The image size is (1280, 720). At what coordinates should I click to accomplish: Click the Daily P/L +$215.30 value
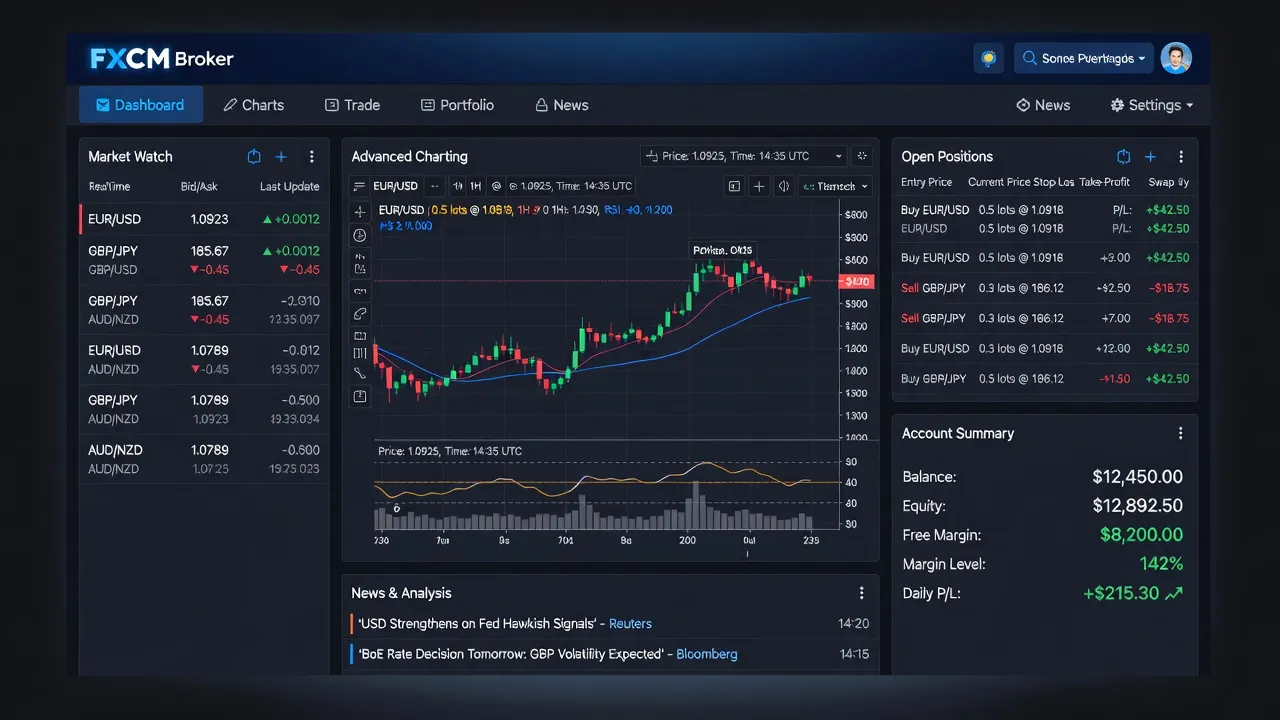(1132, 593)
